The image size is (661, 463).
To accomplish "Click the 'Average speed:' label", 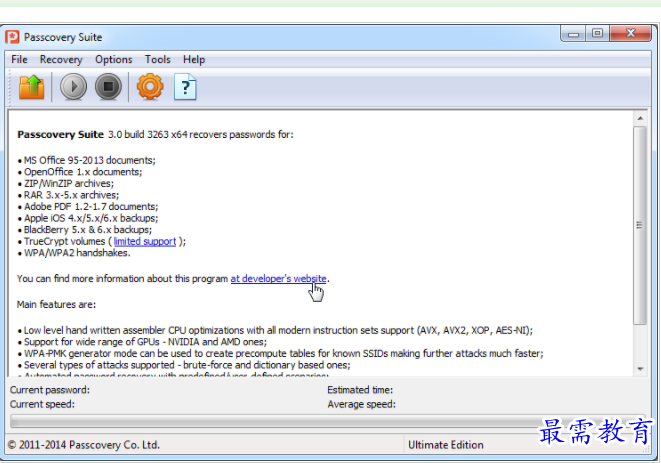I will [x=362, y=404].
